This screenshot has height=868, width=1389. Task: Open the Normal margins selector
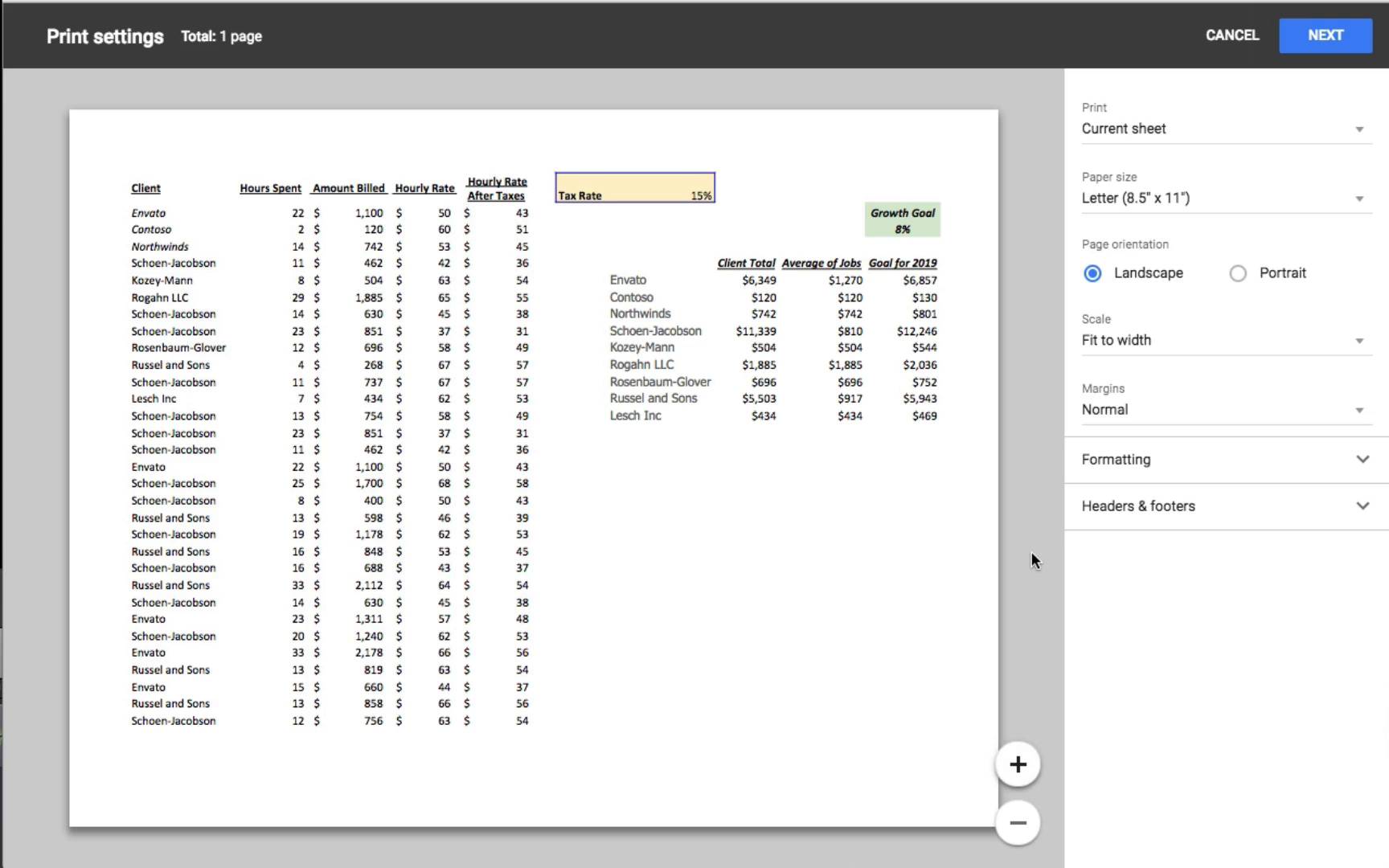pyautogui.click(x=1222, y=410)
